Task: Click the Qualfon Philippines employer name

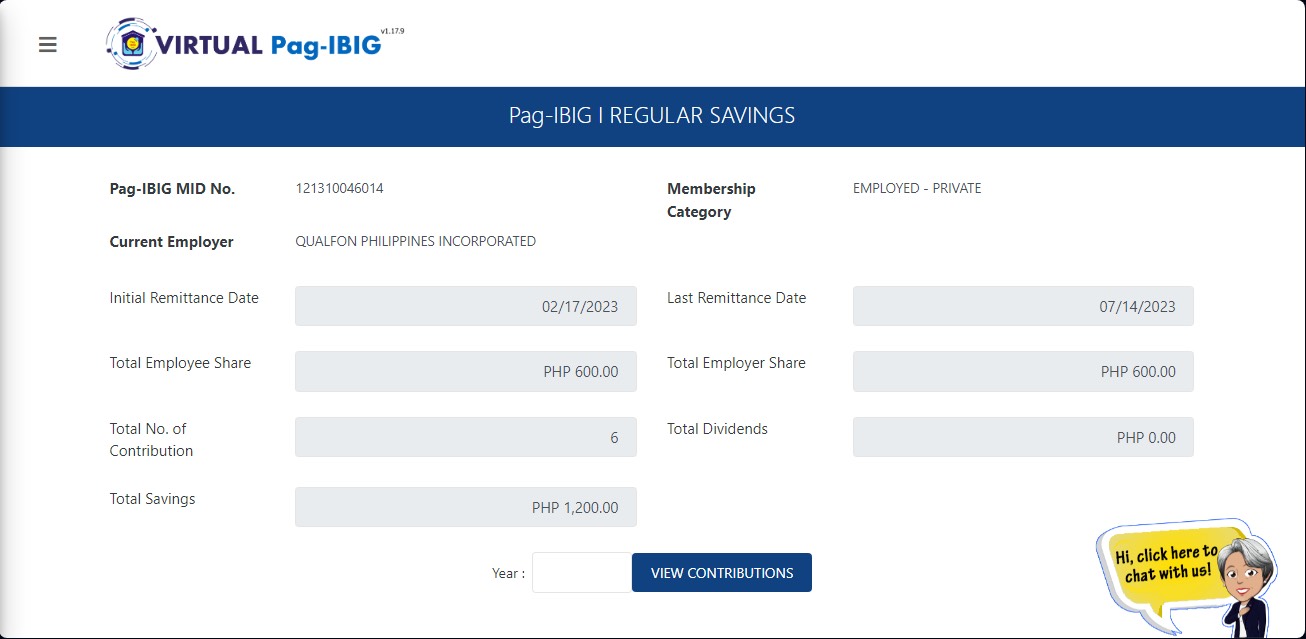Action: coord(415,241)
